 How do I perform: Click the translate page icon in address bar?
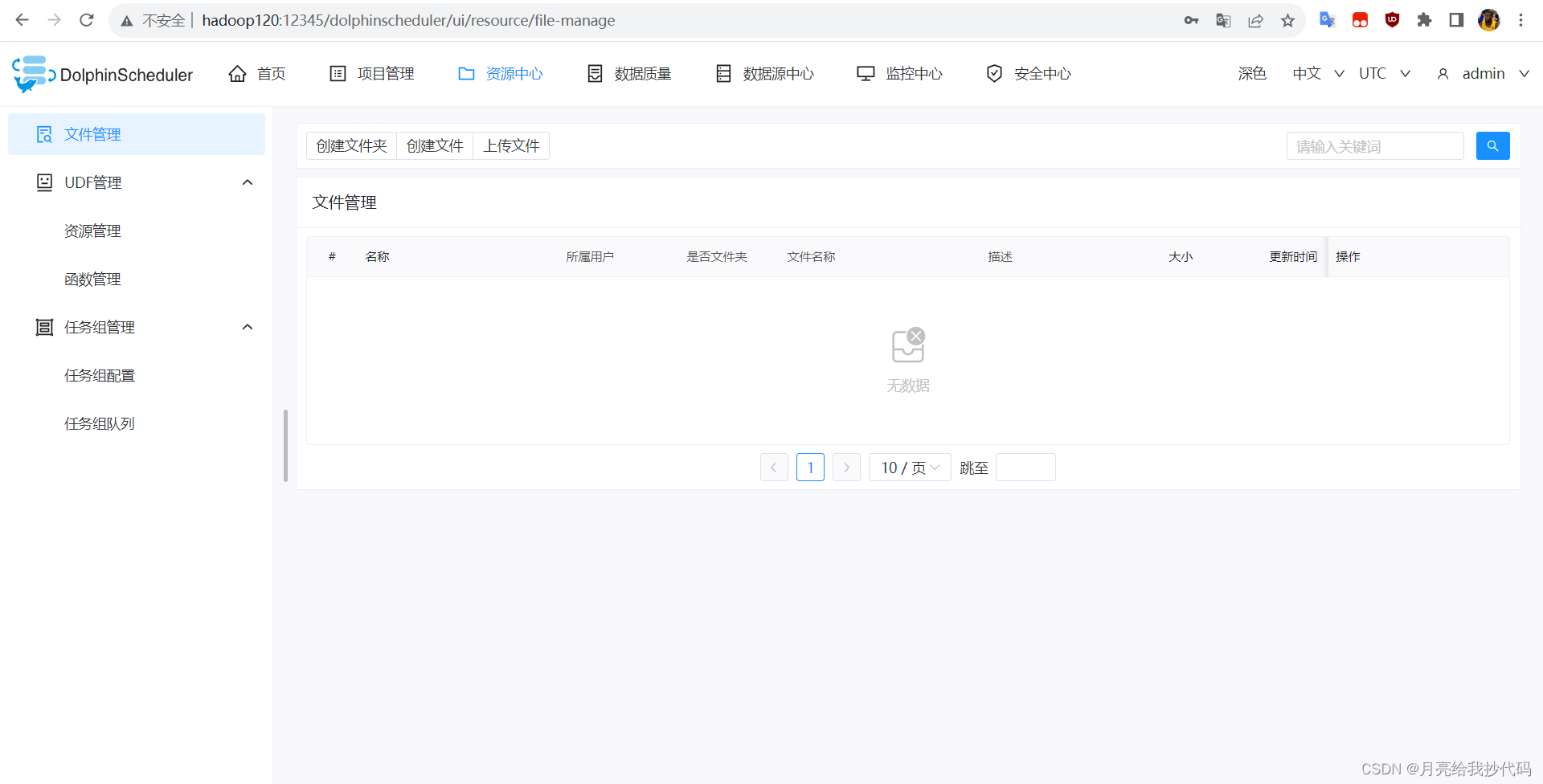(1223, 20)
